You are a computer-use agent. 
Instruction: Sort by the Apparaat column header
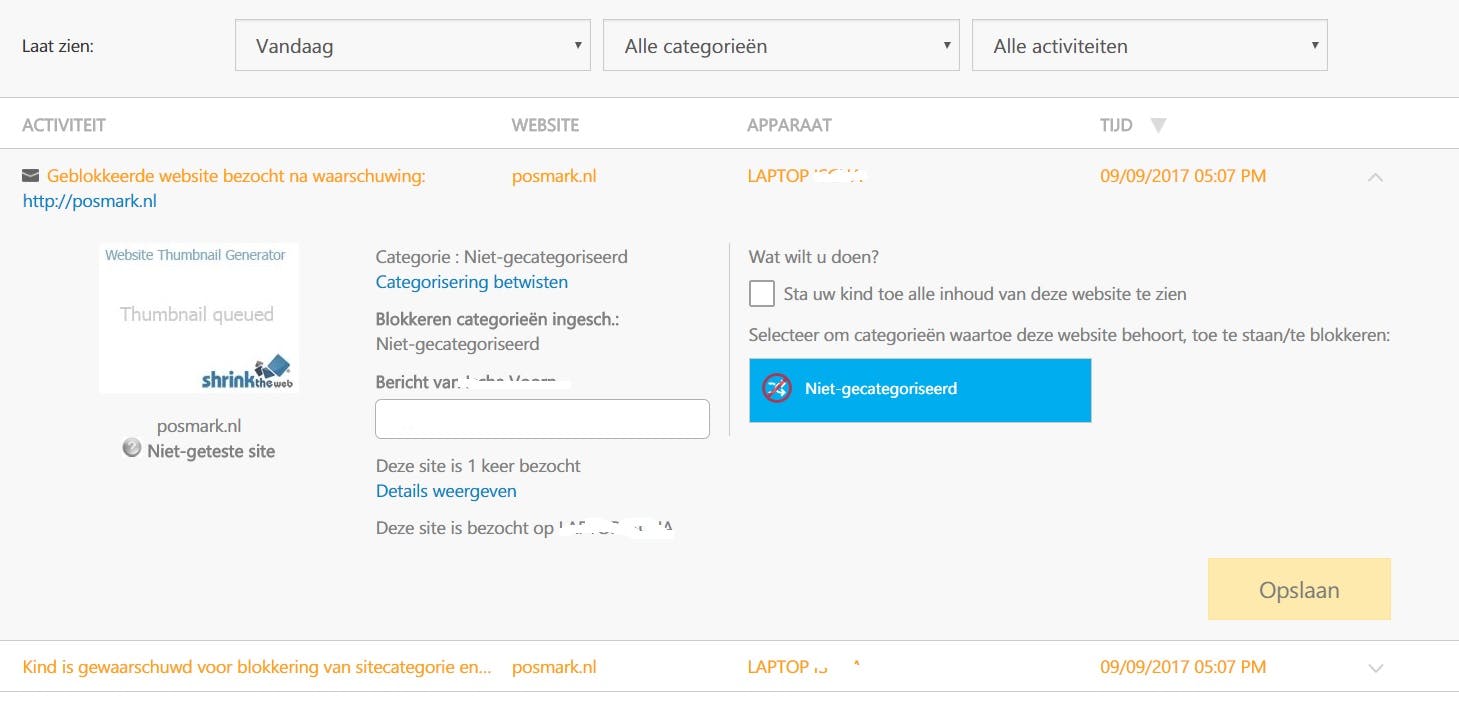tap(789, 125)
